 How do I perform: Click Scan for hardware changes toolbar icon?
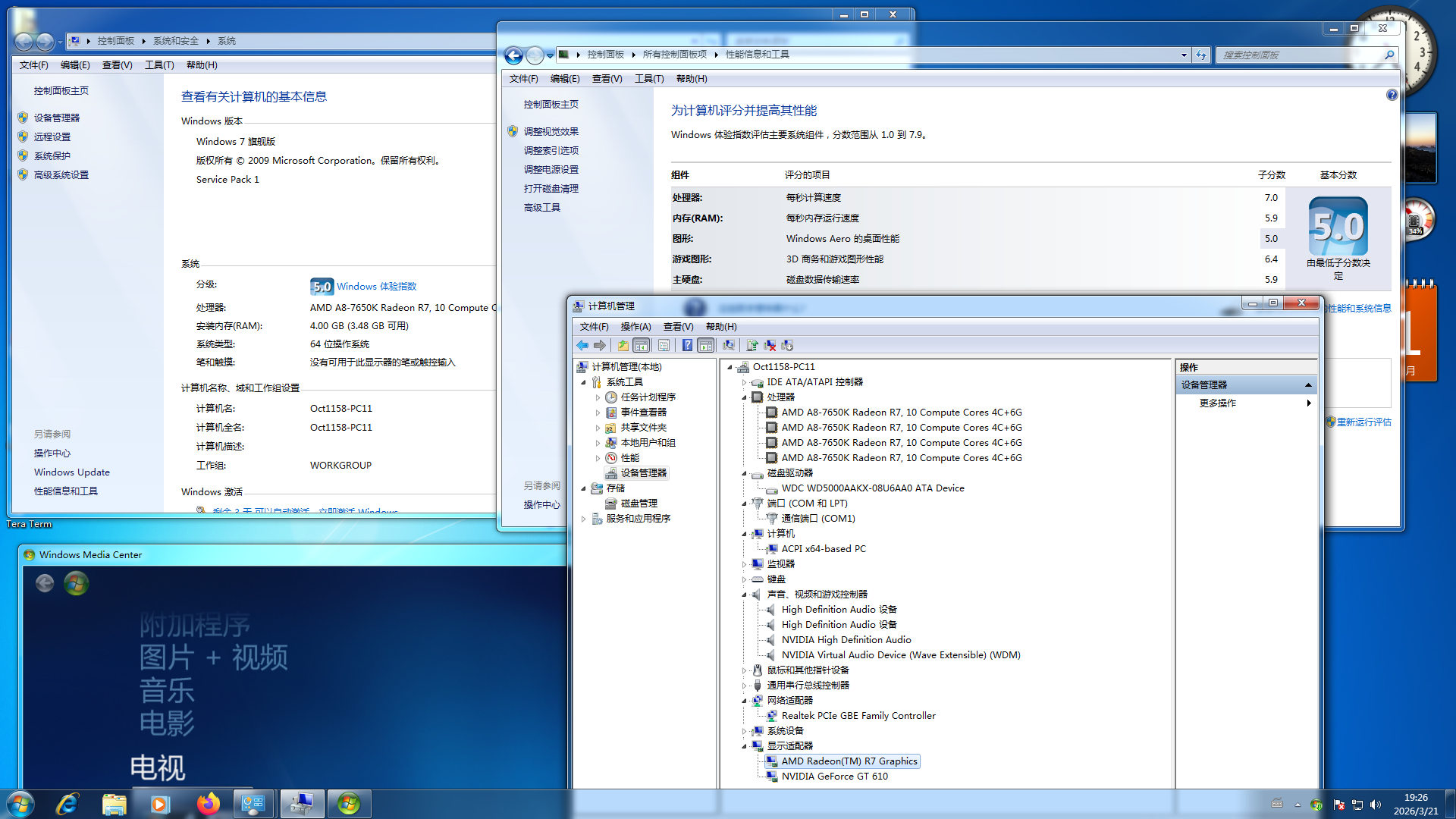point(729,346)
